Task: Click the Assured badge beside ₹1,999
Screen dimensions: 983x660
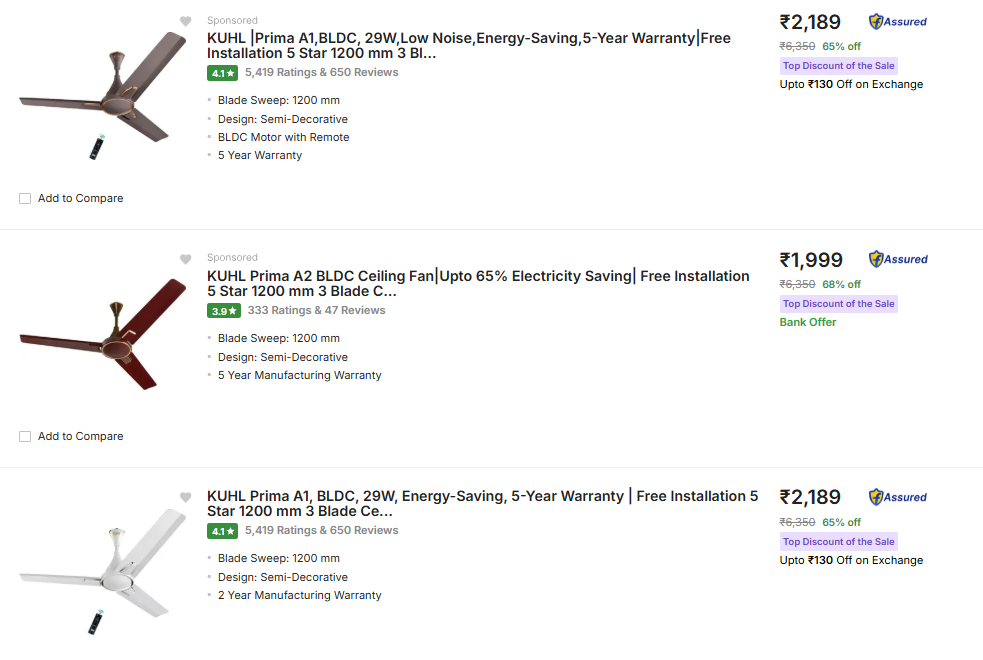Action: coord(898,259)
